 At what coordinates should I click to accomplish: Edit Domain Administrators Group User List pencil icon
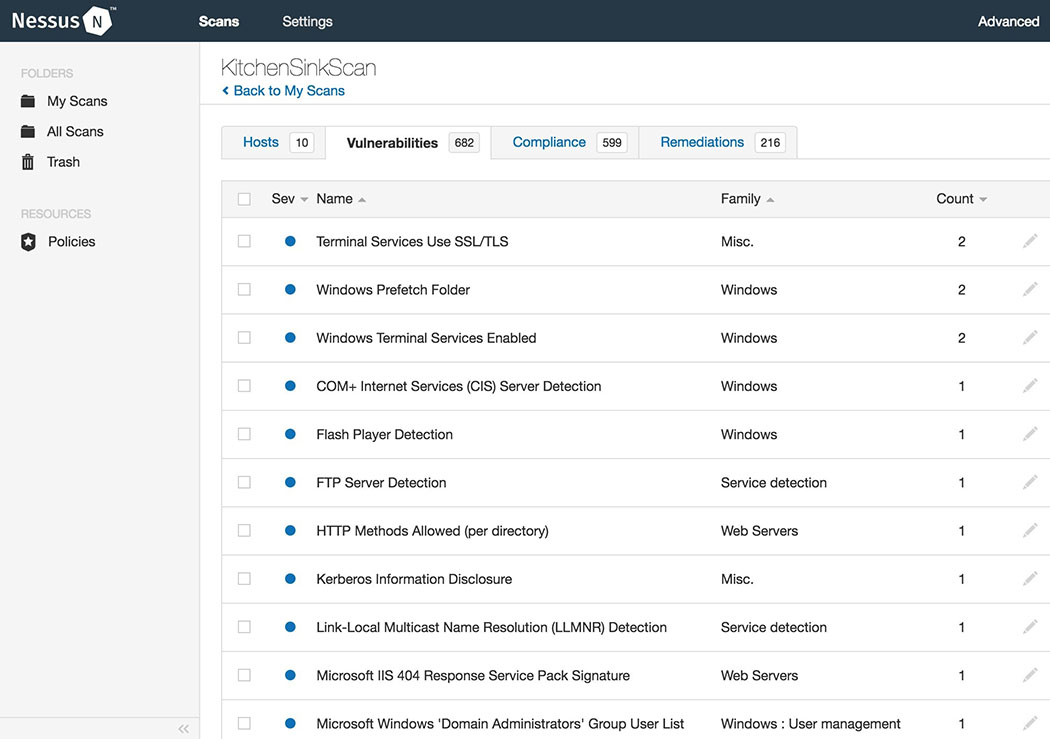[x=1030, y=723]
